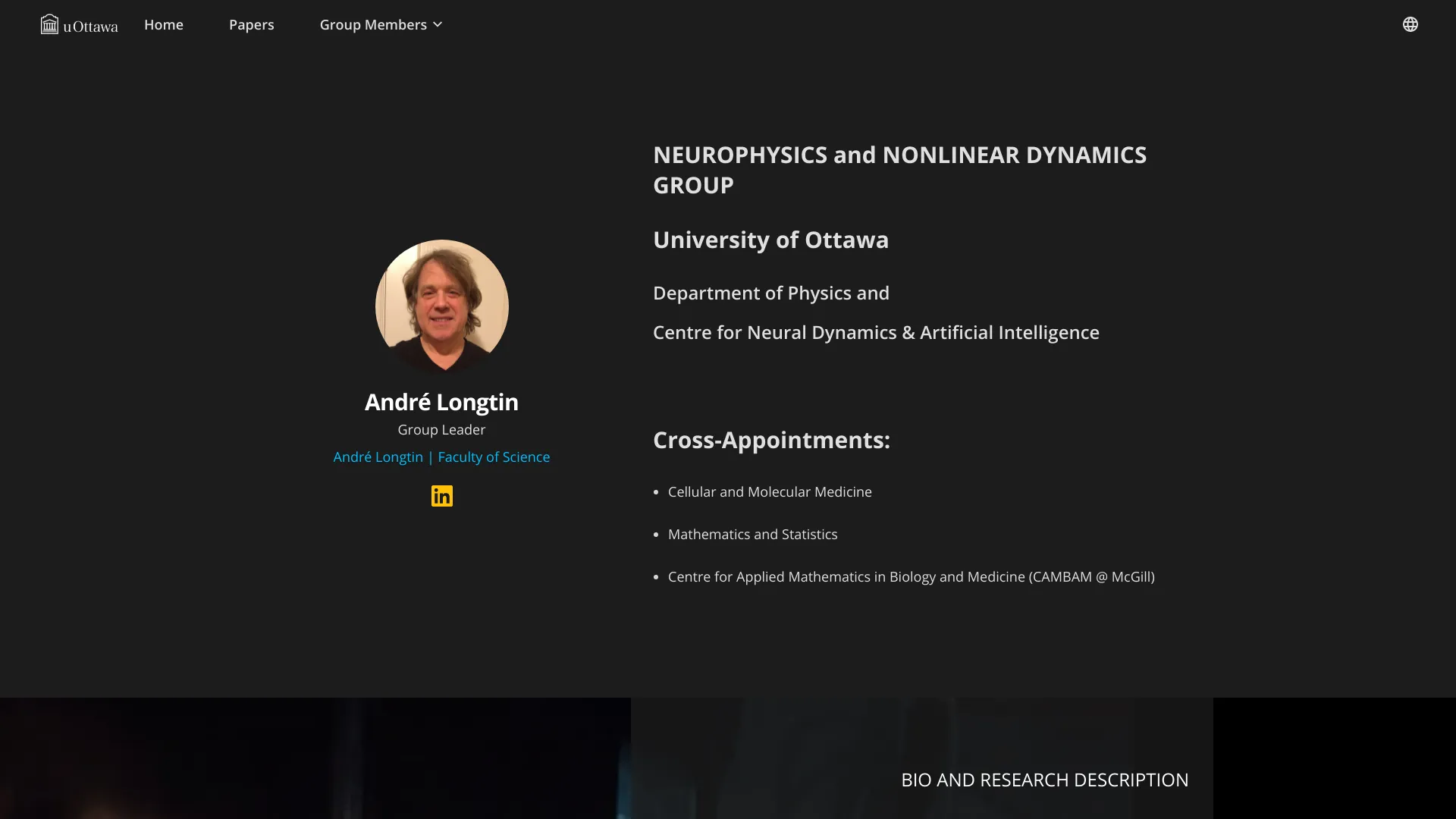Expand the Group Members chevron arrow
1456x819 pixels.
click(x=438, y=25)
